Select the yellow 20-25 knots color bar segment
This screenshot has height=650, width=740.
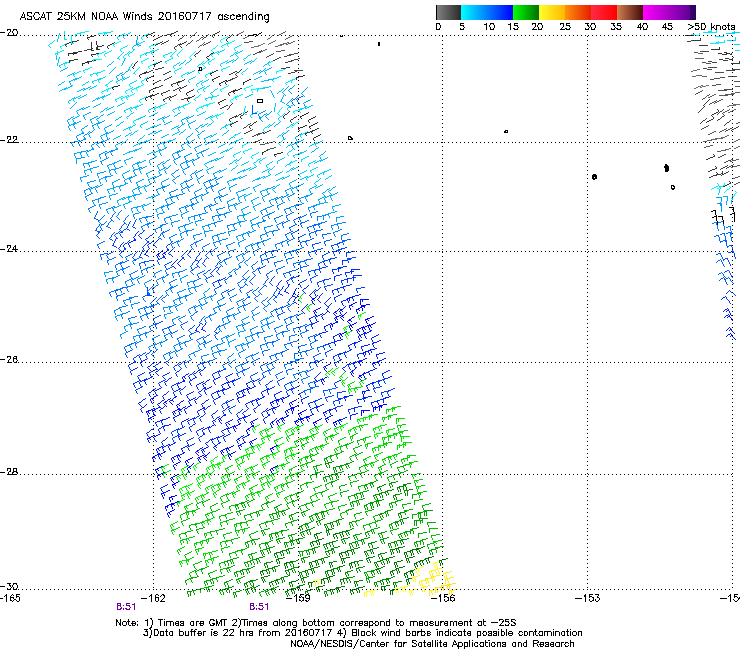pos(552,12)
